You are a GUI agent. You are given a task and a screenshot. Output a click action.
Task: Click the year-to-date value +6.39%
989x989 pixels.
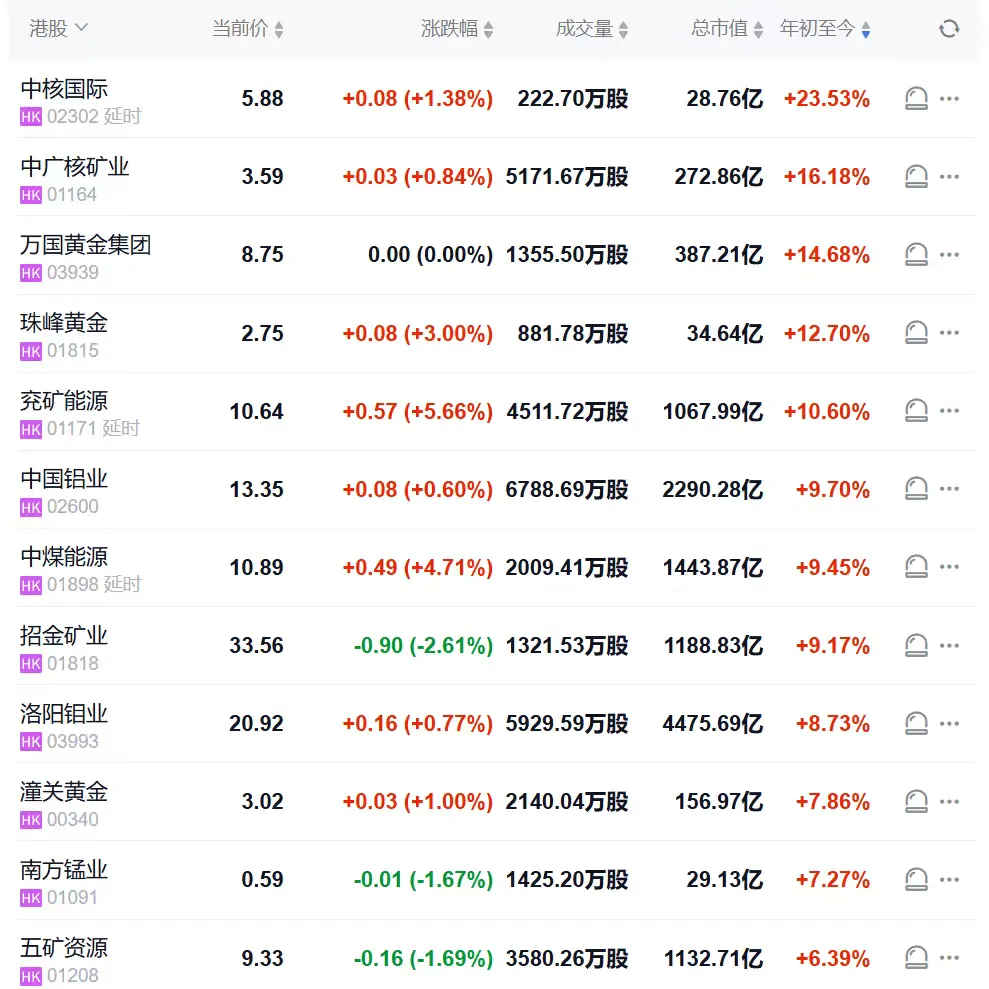pyautogui.click(x=833, y=958)
